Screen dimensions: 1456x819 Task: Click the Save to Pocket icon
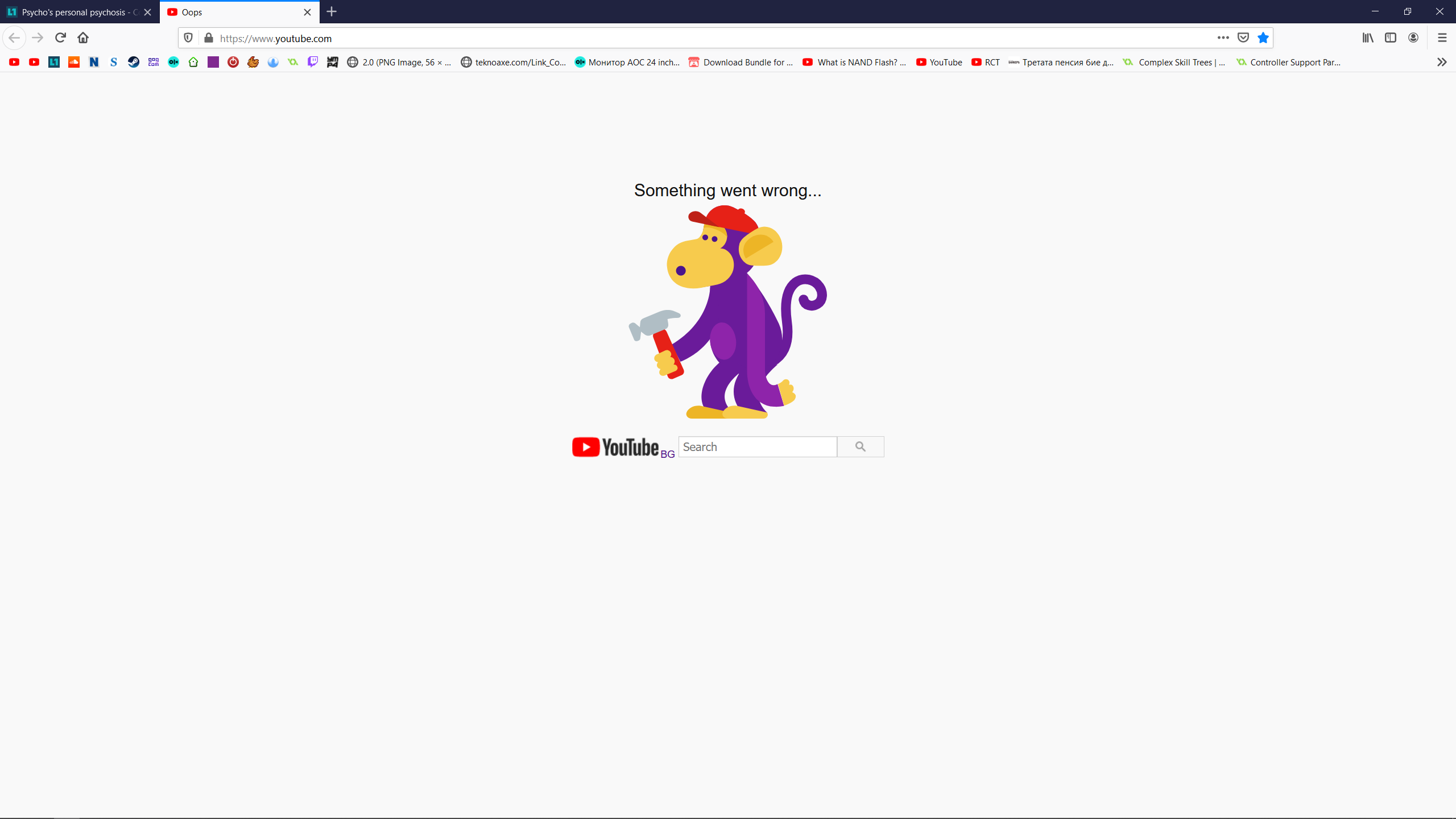pyautogui.click(x=1243, y=38)
